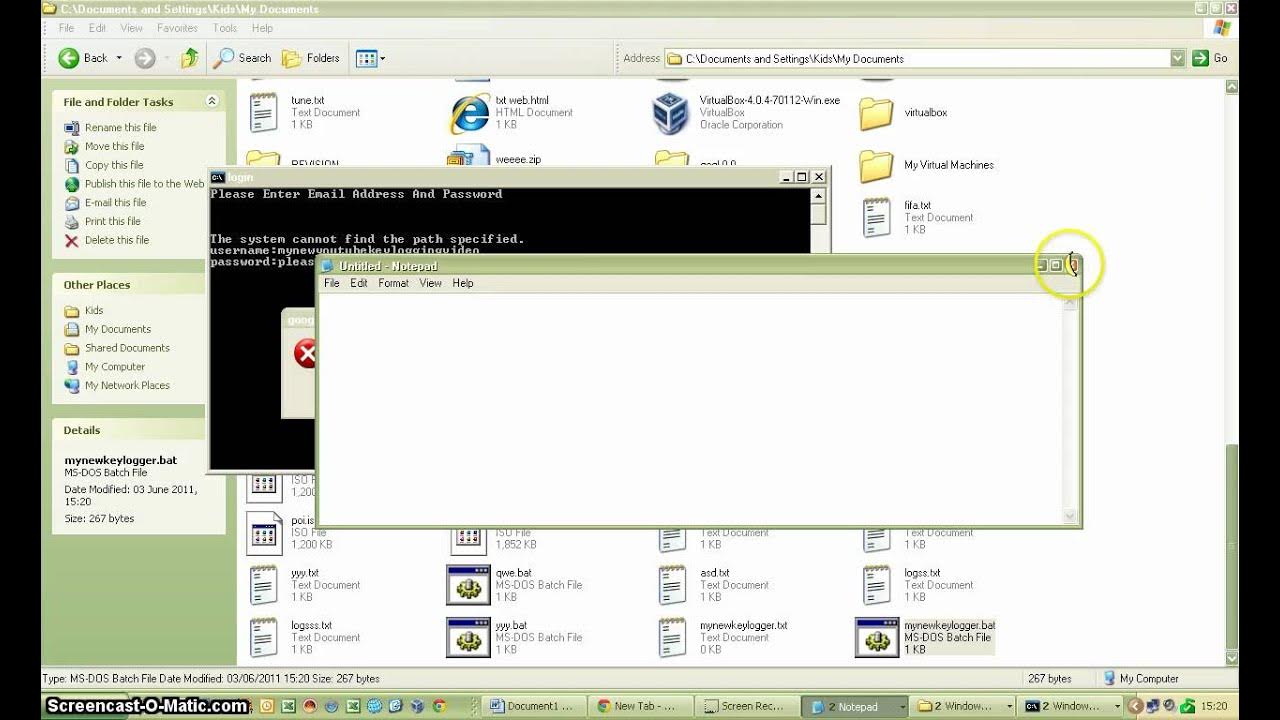Open the Tools menu
1280x720 pixels.
click(225, 28)
